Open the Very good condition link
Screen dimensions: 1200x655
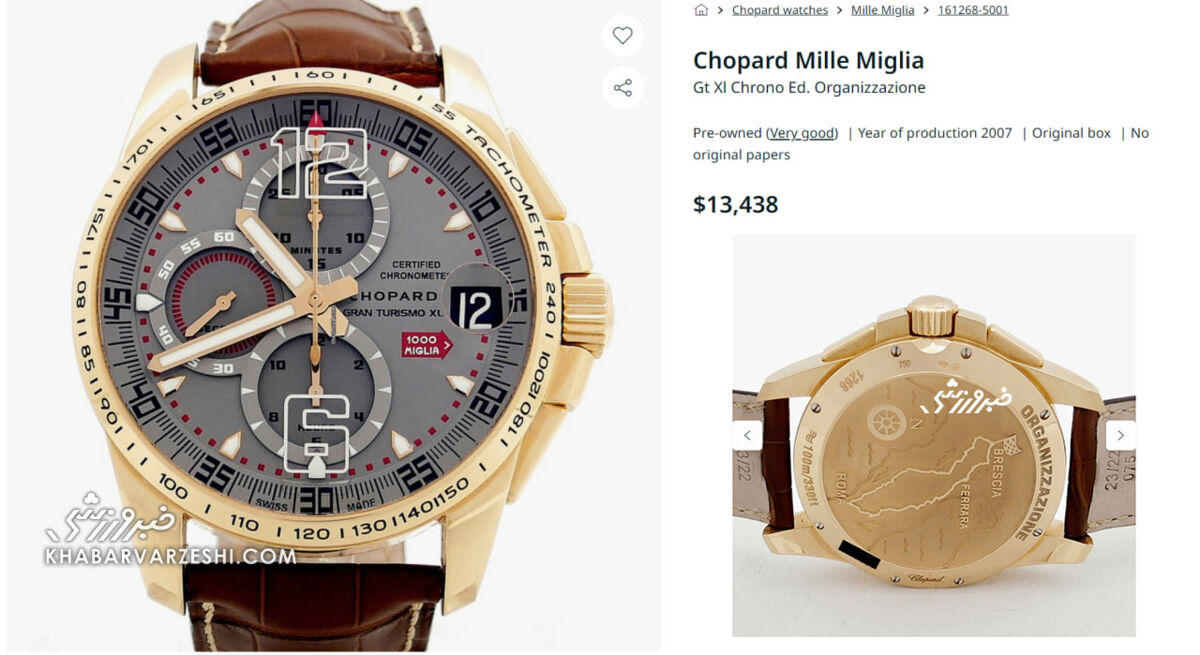coord(803,133)
